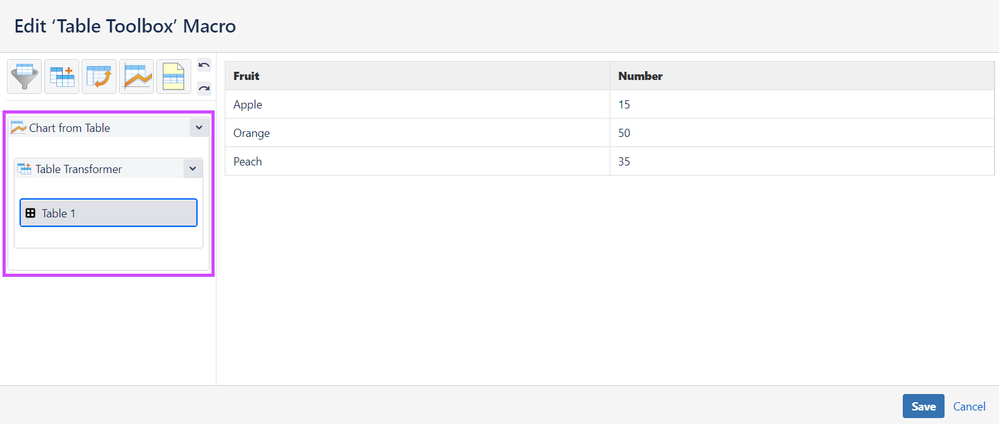This screenshot has width=999, height=424.
Task: Save the Table Toolbox macro
Action: pyautogui.click(x=923, y=406)
